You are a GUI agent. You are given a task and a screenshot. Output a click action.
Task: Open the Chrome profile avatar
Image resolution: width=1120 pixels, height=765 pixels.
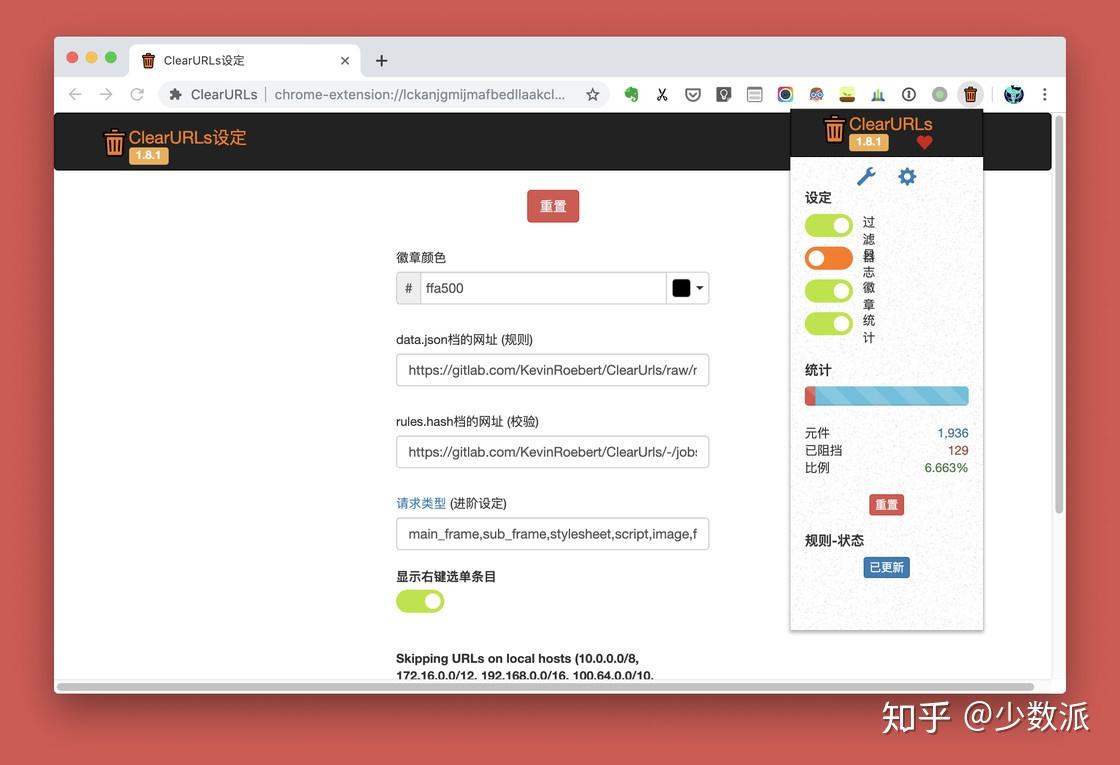click(1014, 94)
